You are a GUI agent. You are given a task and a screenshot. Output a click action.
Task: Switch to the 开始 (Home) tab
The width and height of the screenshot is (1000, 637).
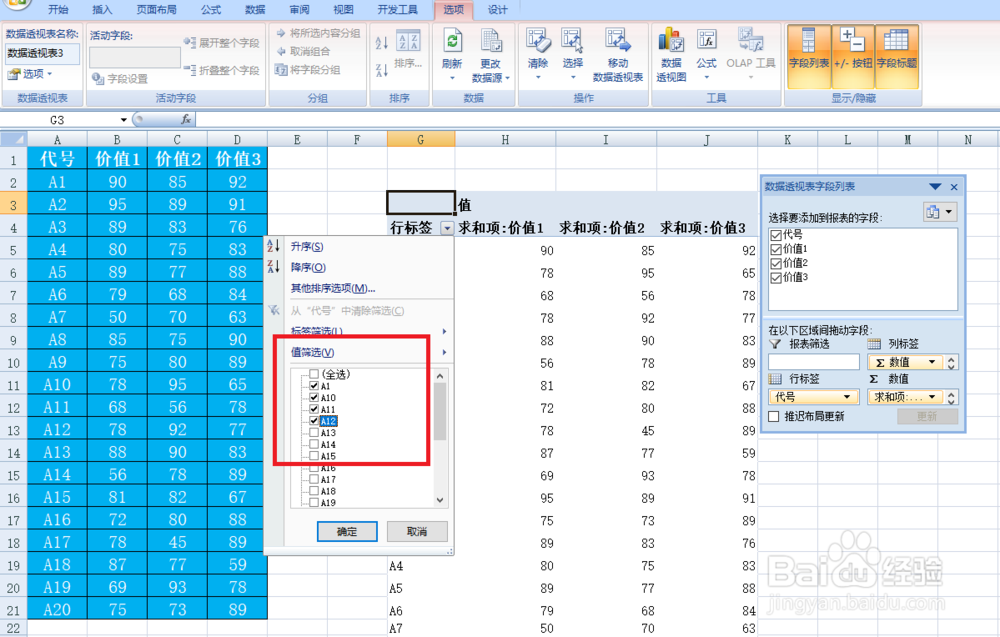pos(58,10)
